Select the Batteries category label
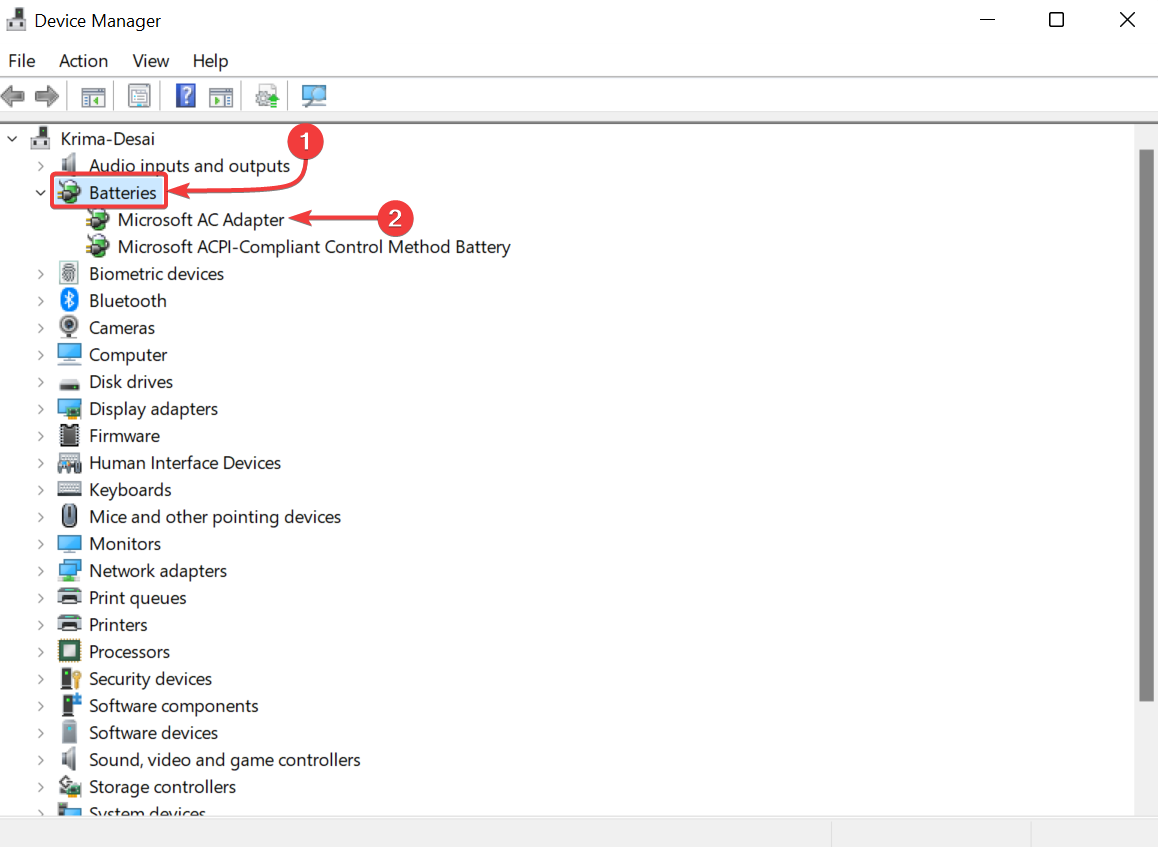 123,193
